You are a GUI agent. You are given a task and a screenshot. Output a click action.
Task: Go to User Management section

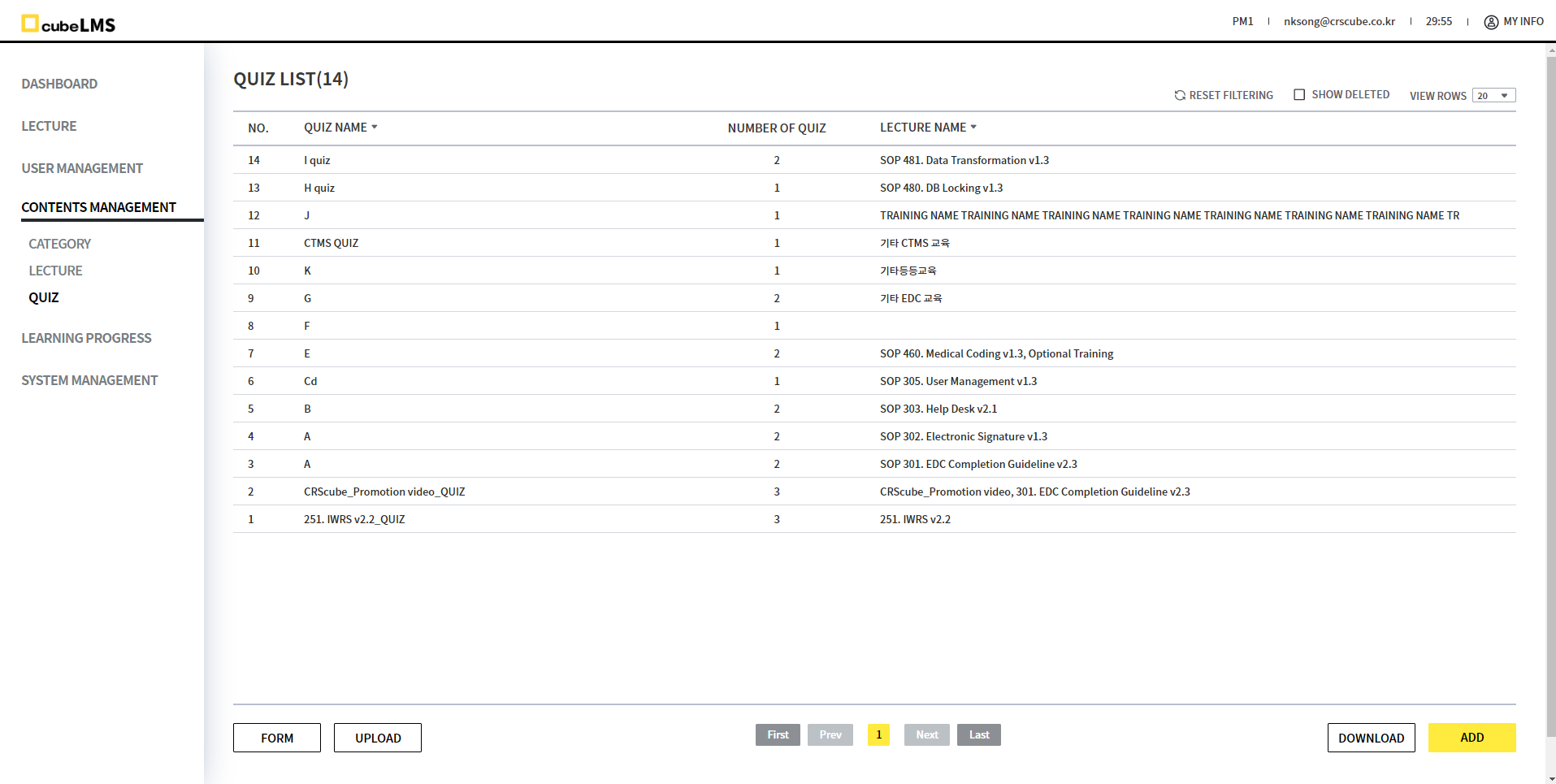tap(82, 168)
